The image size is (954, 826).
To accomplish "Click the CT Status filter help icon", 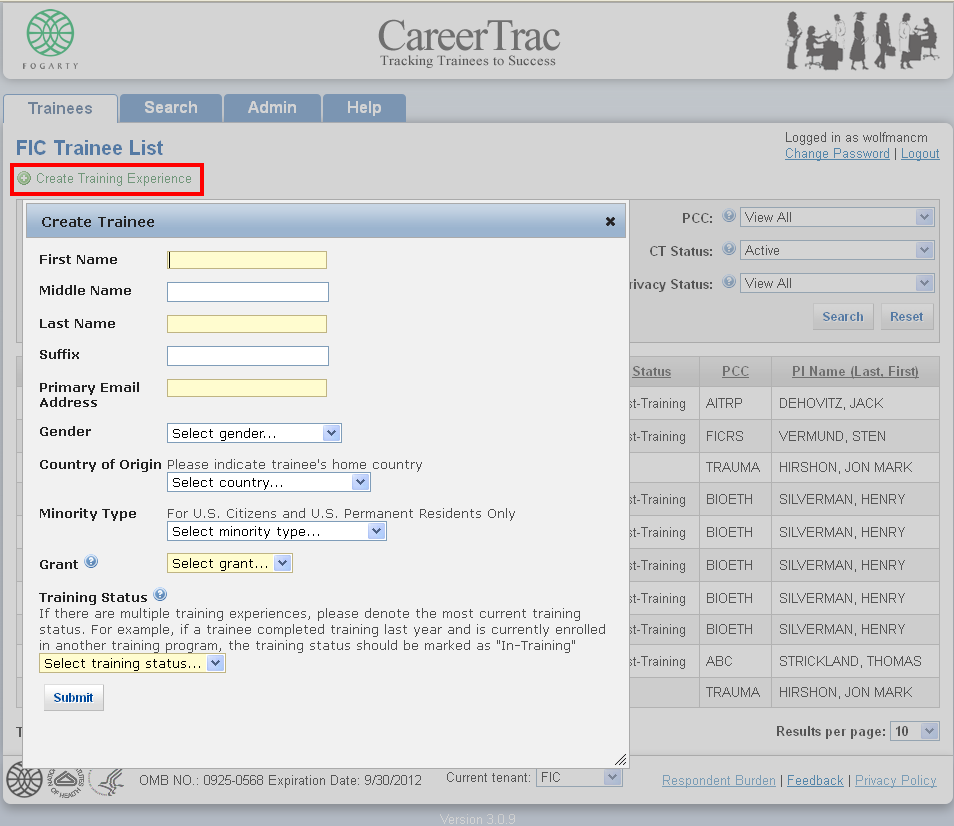I will (729, 249).
